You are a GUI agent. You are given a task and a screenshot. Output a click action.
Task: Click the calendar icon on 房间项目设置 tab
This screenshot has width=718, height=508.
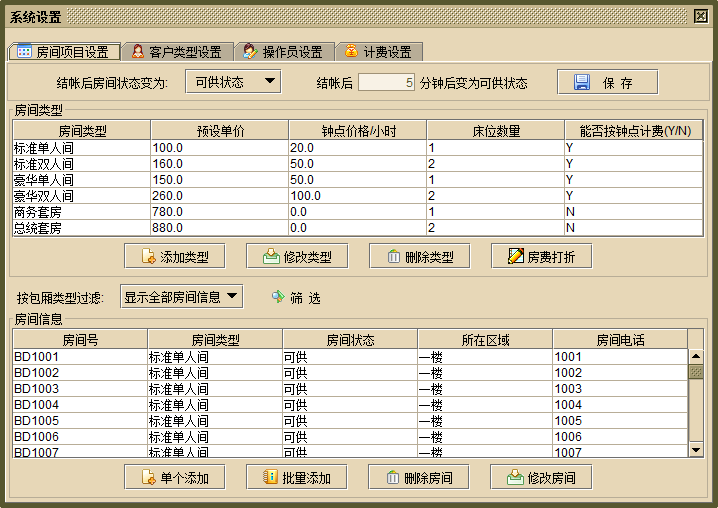coord(24,51)
